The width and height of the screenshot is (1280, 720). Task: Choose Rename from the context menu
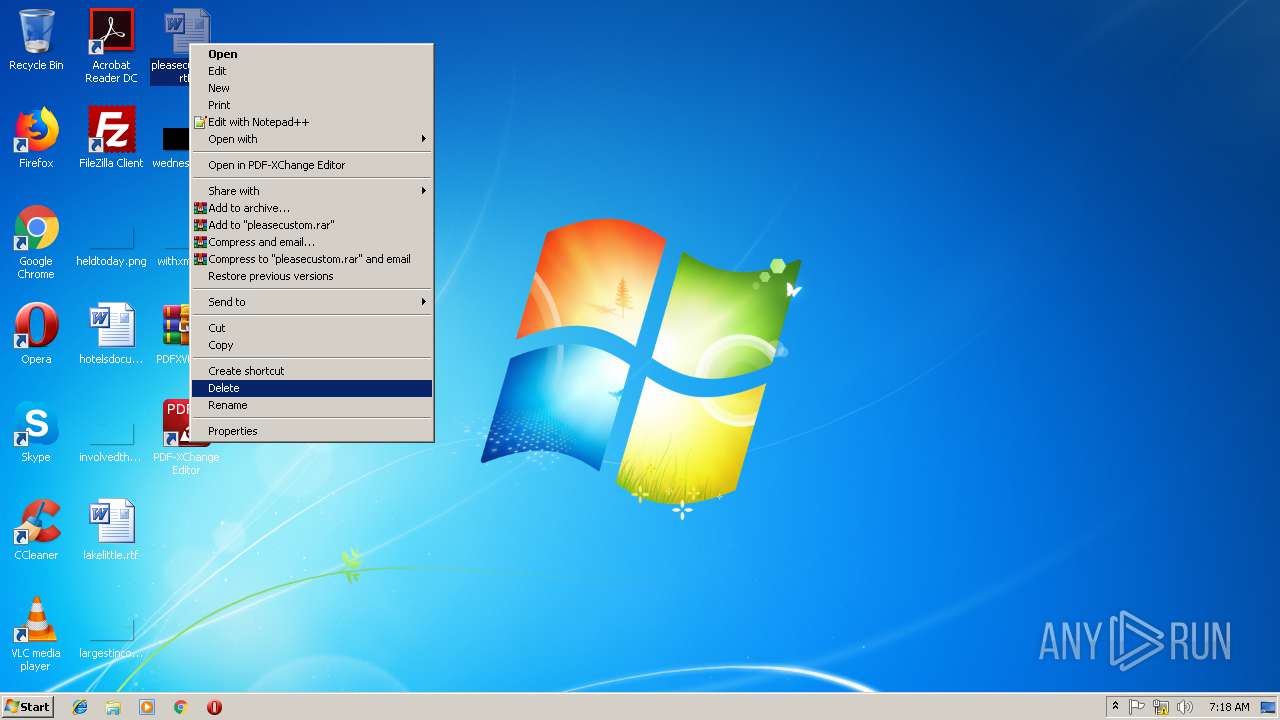pyautogui.click(x=312, y=405)
